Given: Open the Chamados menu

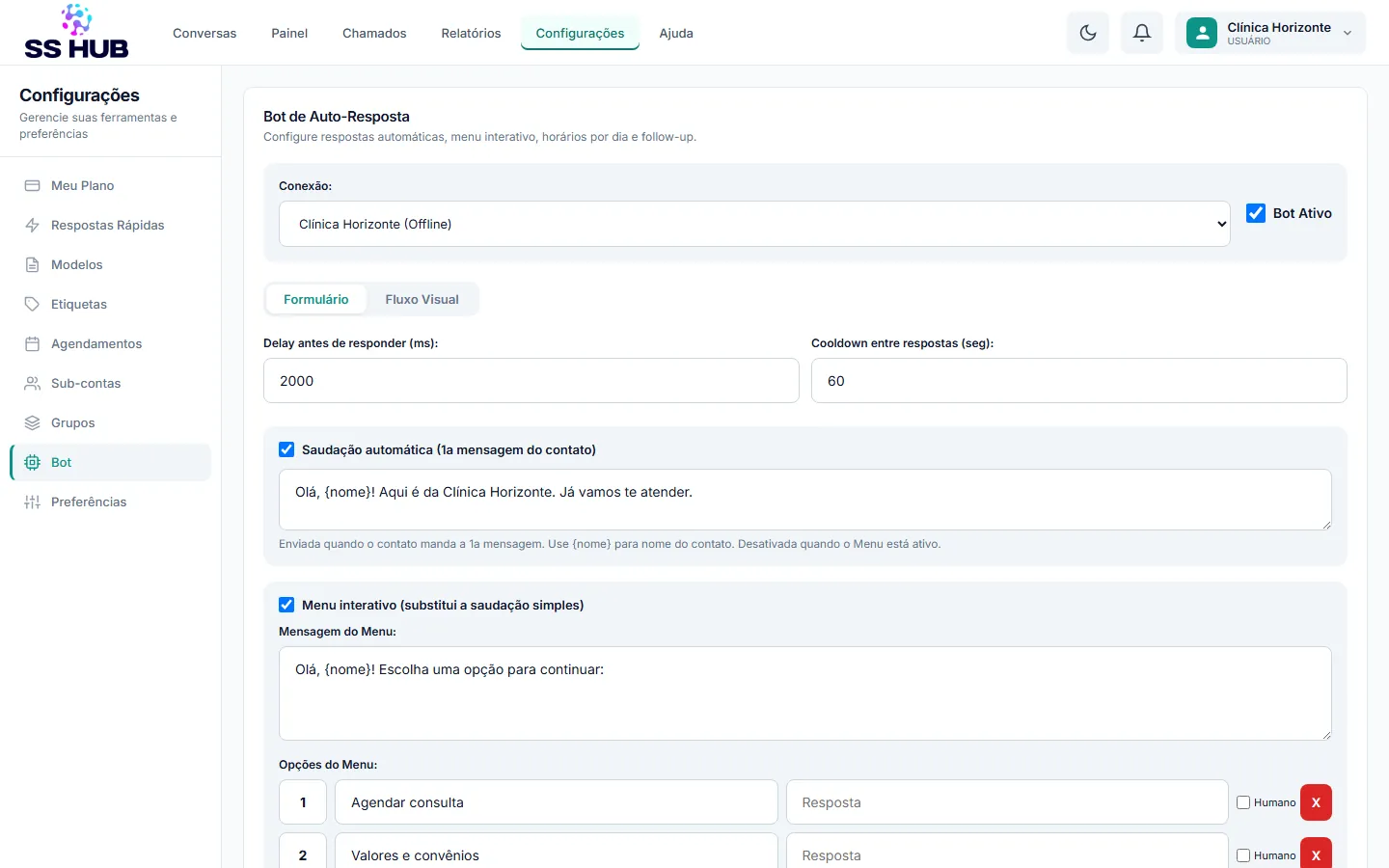Looking at the screenshot, I should (x=374, y=33).
